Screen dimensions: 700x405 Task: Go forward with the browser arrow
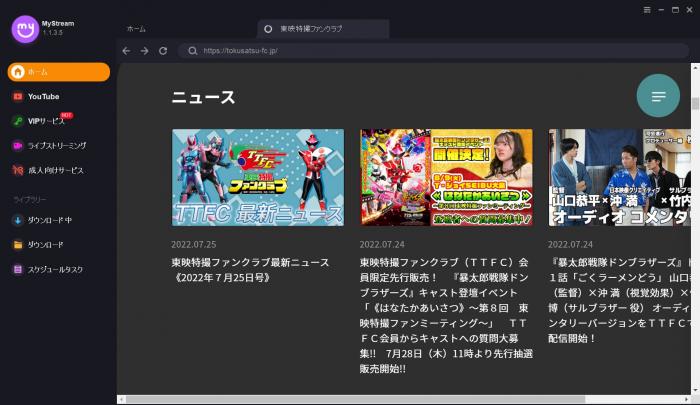pos(144,51)
